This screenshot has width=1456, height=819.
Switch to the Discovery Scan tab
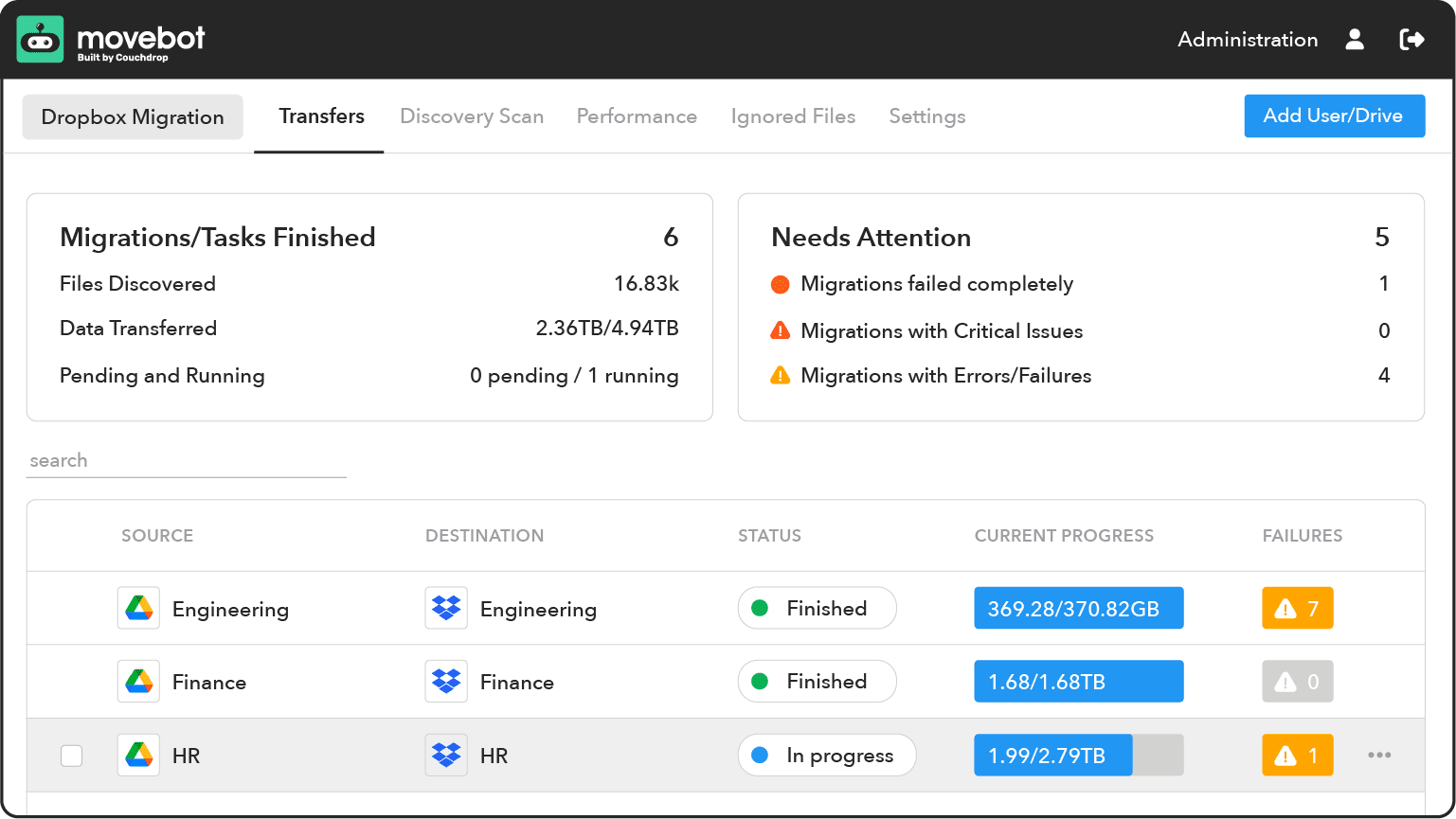pos(472,116)
